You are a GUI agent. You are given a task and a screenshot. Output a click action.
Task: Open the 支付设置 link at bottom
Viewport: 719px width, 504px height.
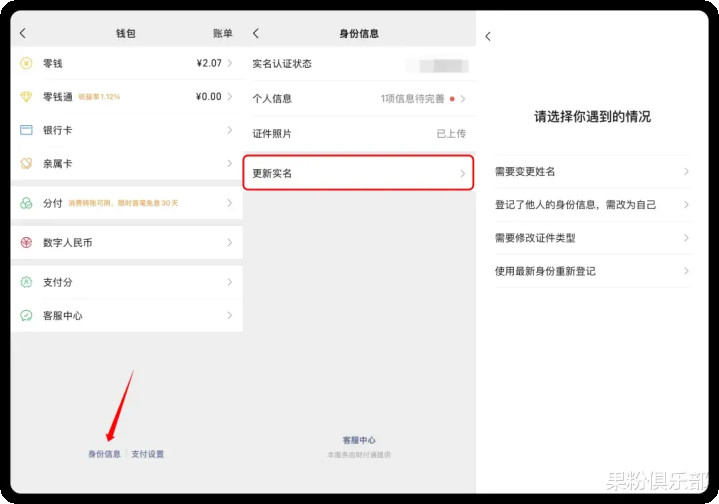[x=148, y=454]
